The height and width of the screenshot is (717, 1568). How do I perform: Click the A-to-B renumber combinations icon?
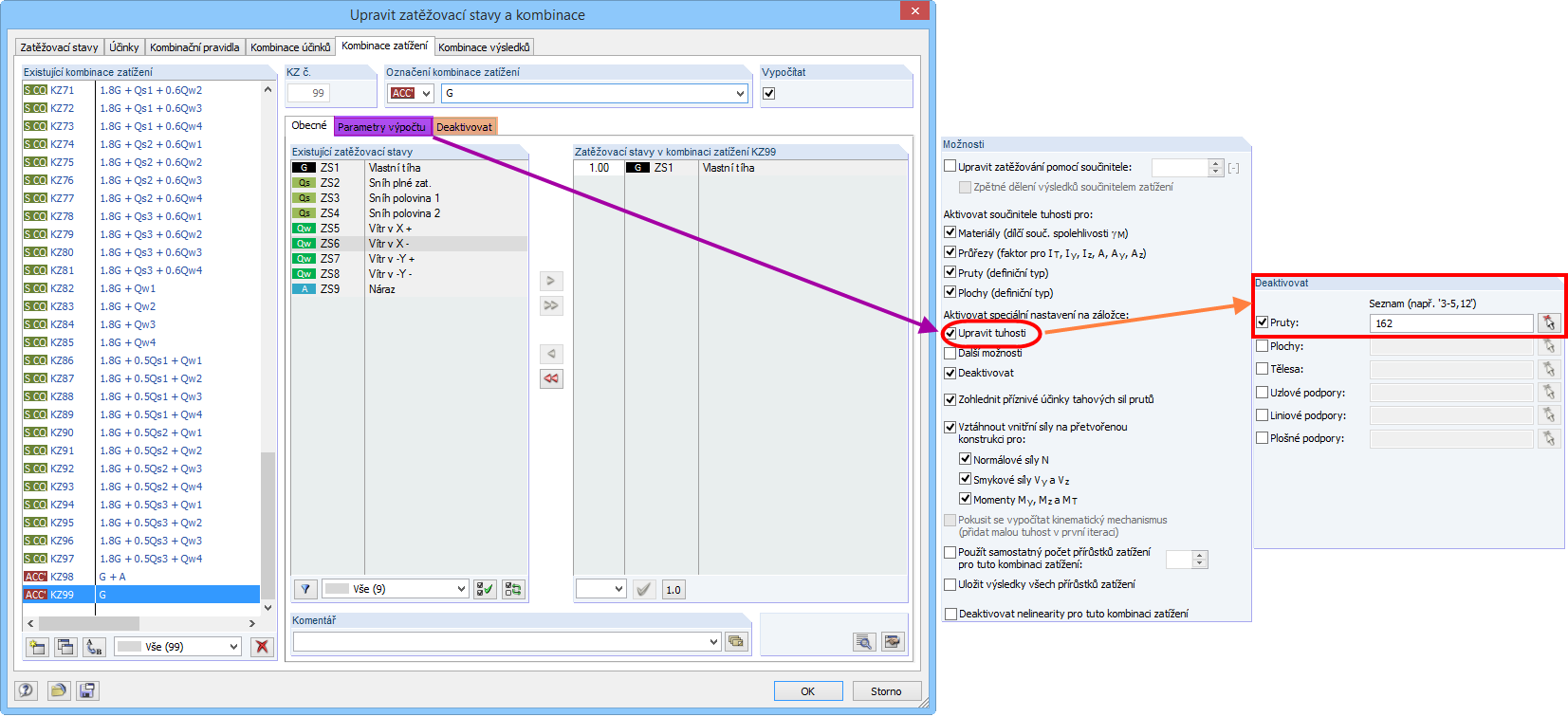tap(94, 647)
